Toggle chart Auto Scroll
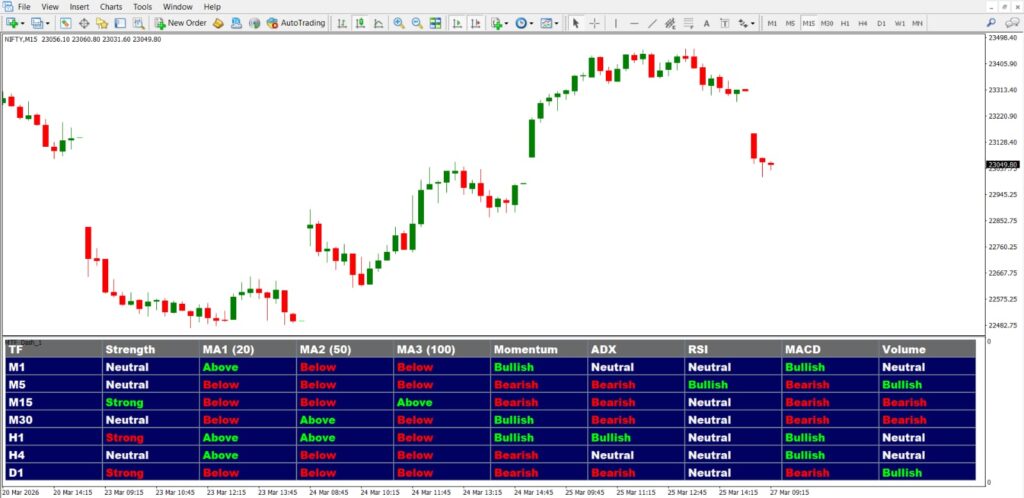Image resolution: width=1024 pixels, height=498 pixels. 457,22
